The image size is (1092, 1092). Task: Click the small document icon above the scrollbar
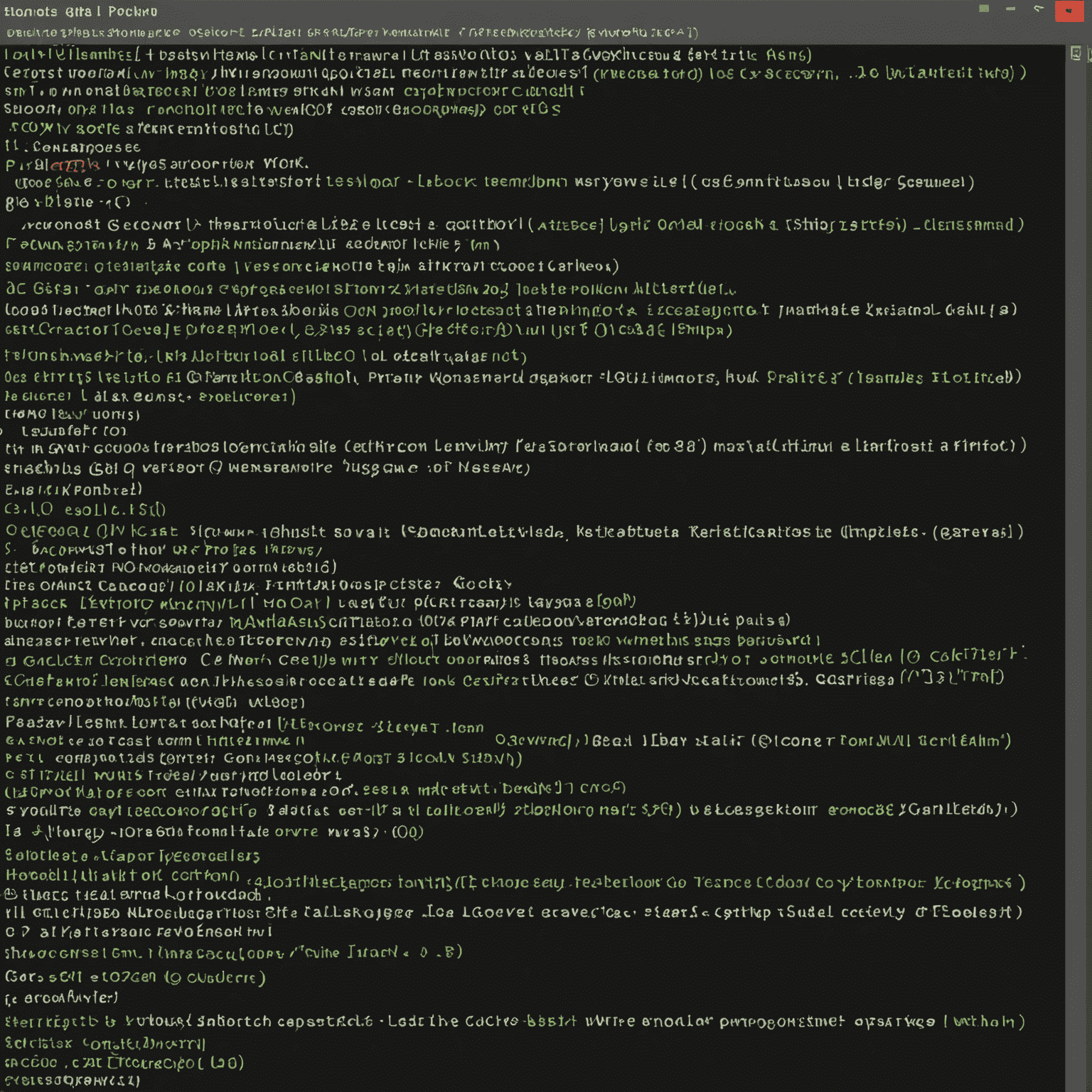point(1076,53)
